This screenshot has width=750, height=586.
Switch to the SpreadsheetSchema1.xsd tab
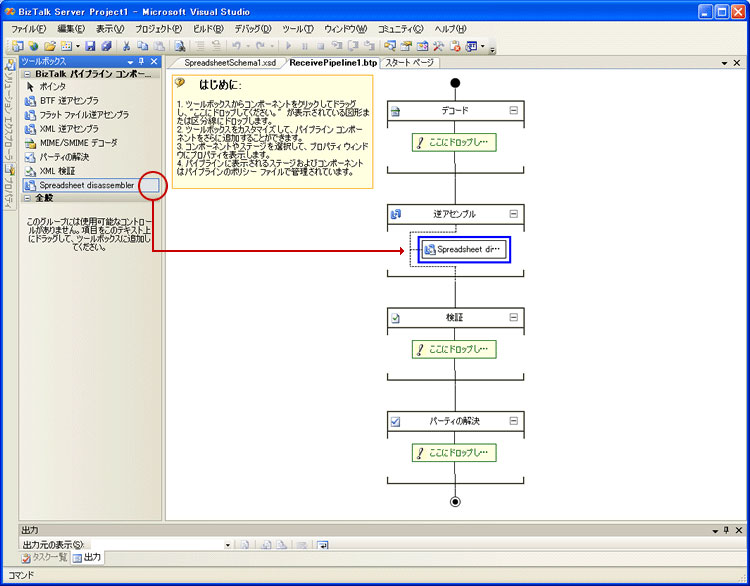[230, 63]
